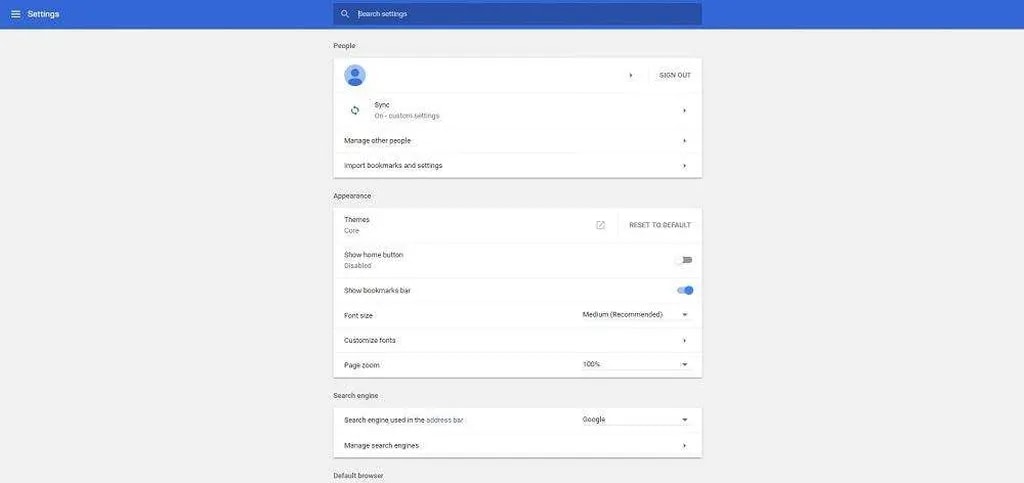Viewport: 1024px width, 483px height.
Task: Click Reset to Default theme button
Action: (660, 225)
